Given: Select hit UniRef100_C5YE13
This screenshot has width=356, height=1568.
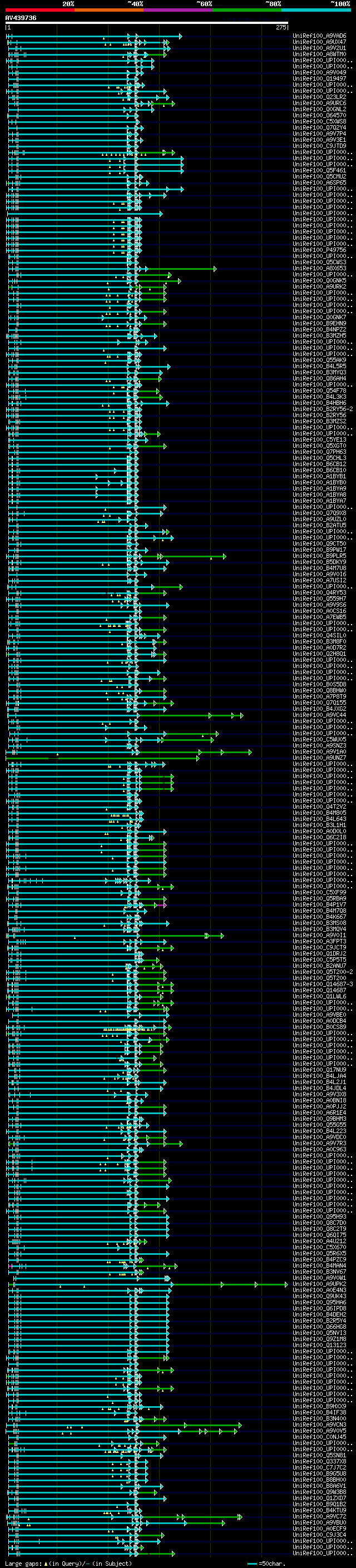Looking at the screenshot, I should coord(319,439).
